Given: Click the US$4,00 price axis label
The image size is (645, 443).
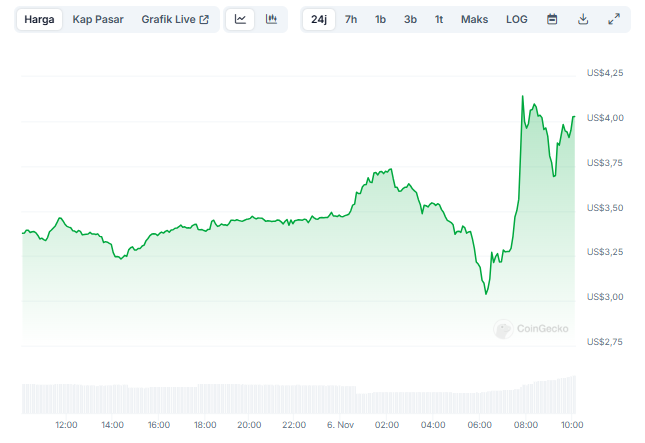Looking at the screenshot, I should (605, 118).
